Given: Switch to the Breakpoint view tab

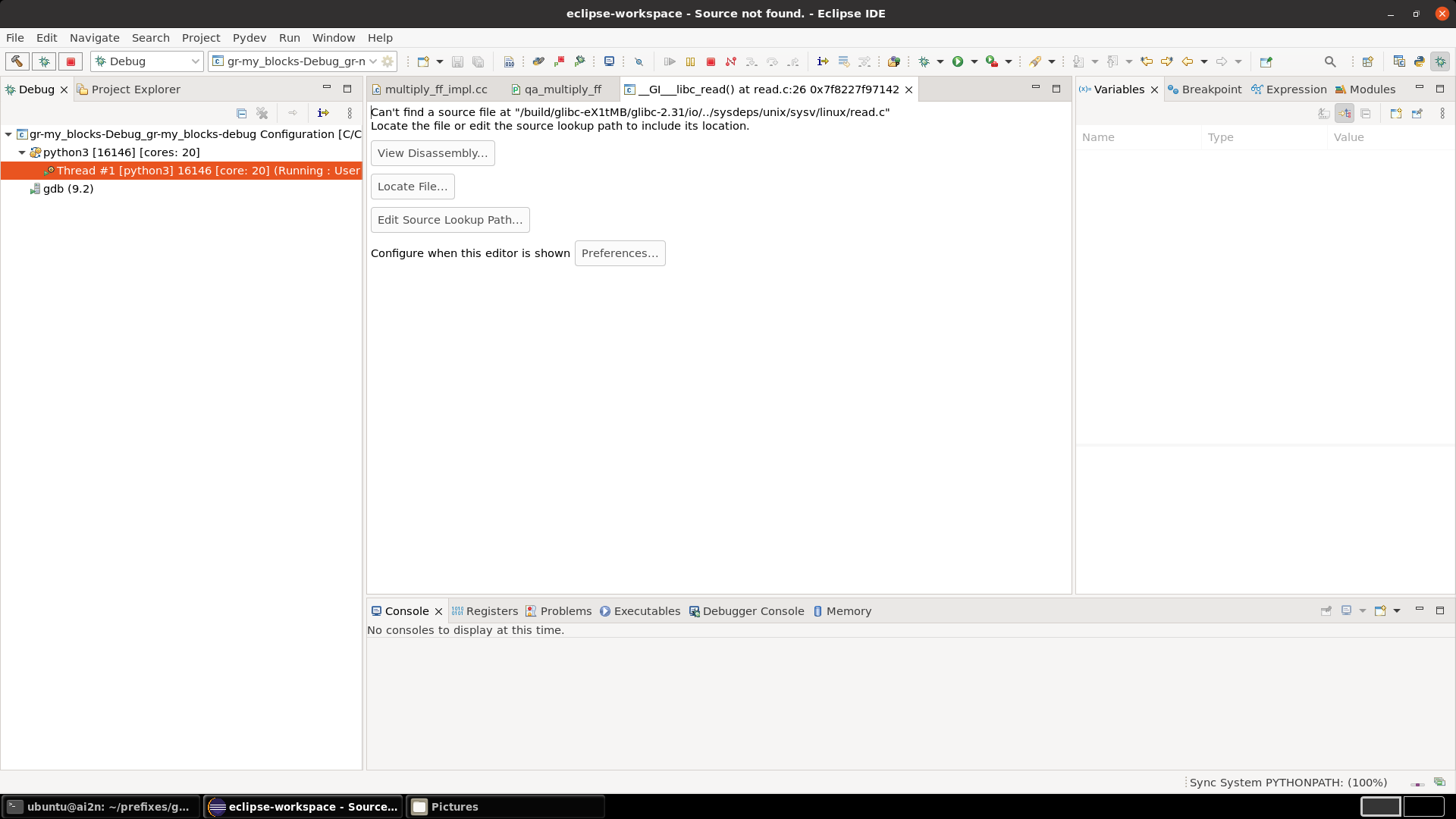Looking at the screenshot, I should pyautogui.click(x=1205, y=89).
